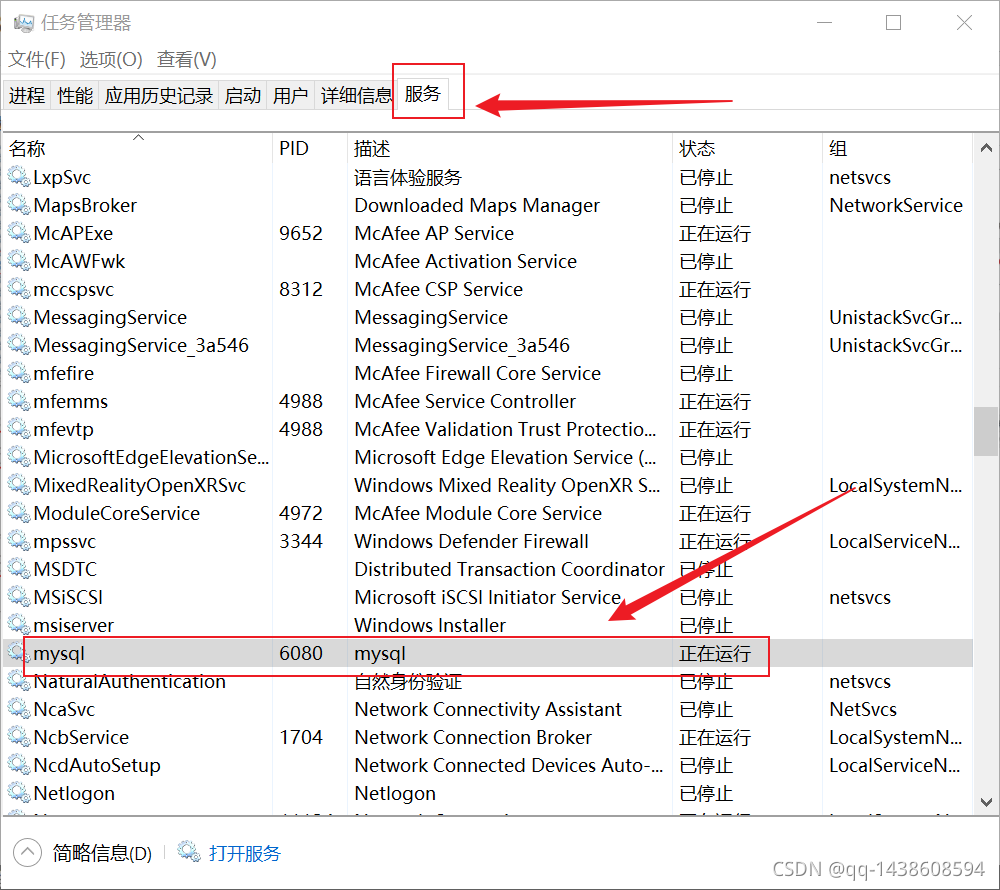1000x890 pixels.
Task: Click NetworkService group of MapsBroker
Action: [x=896, y=205]
